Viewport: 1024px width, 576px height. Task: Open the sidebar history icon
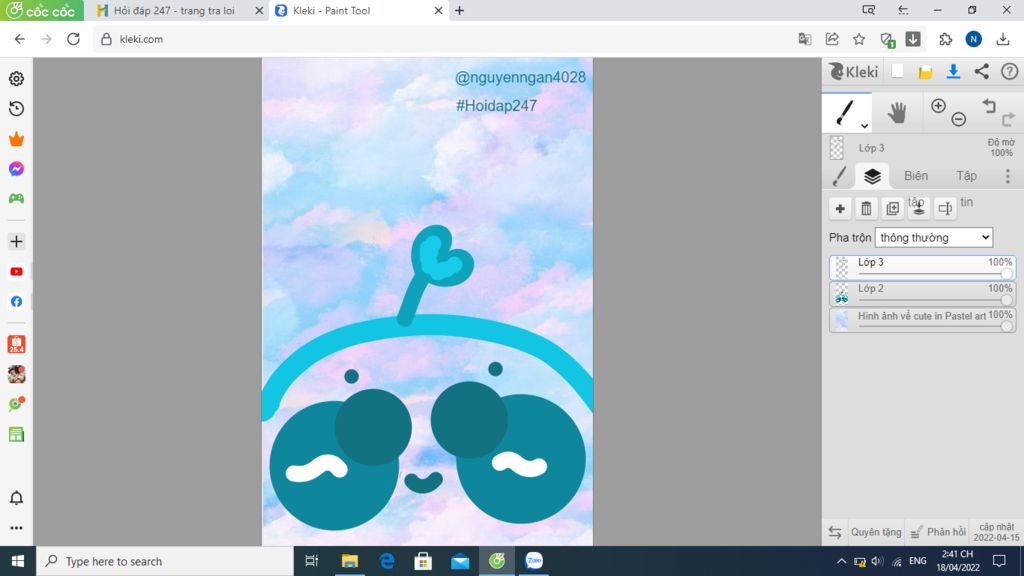[x=16, y=108]
